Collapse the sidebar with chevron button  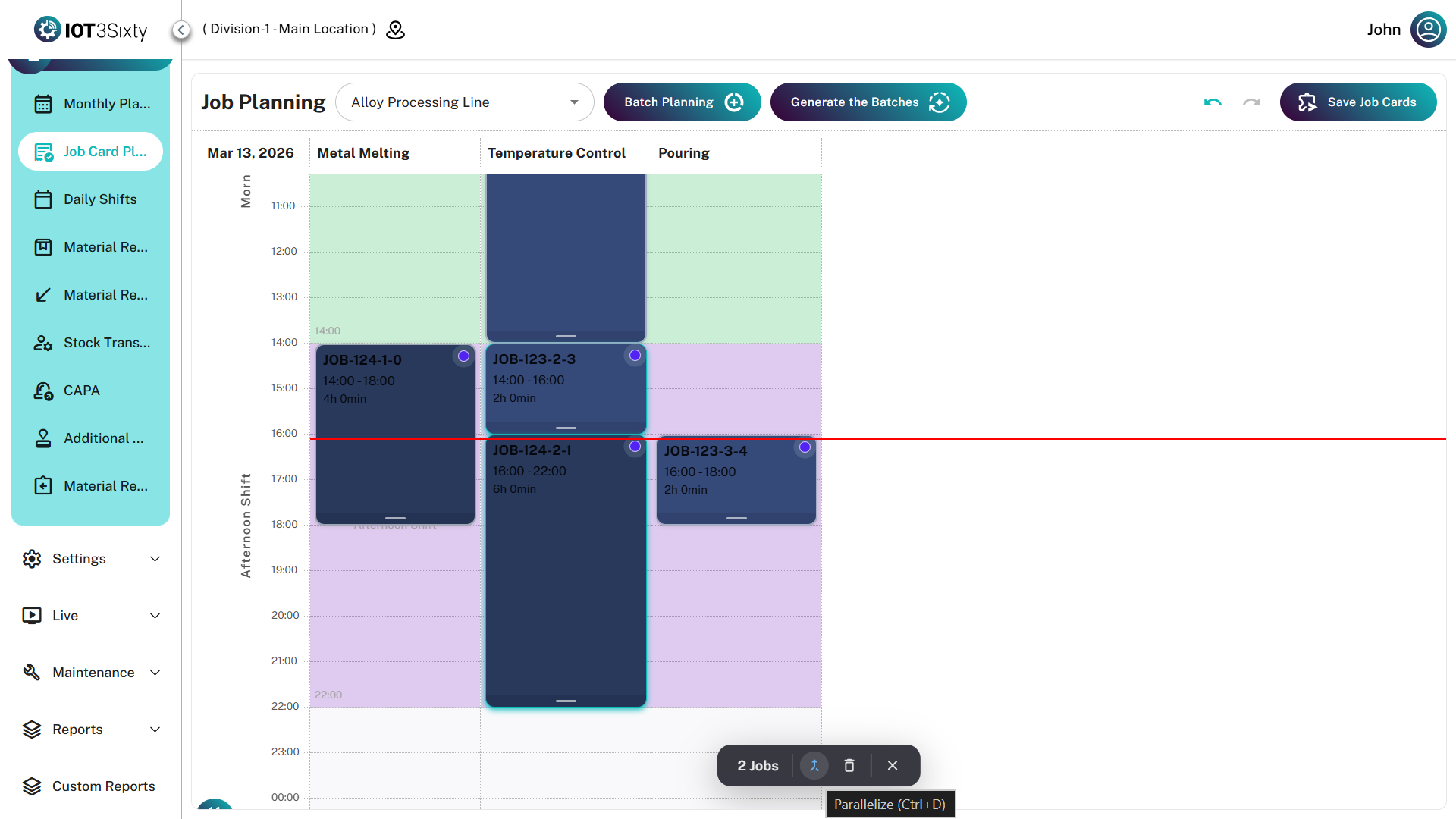tap(180, 30)
